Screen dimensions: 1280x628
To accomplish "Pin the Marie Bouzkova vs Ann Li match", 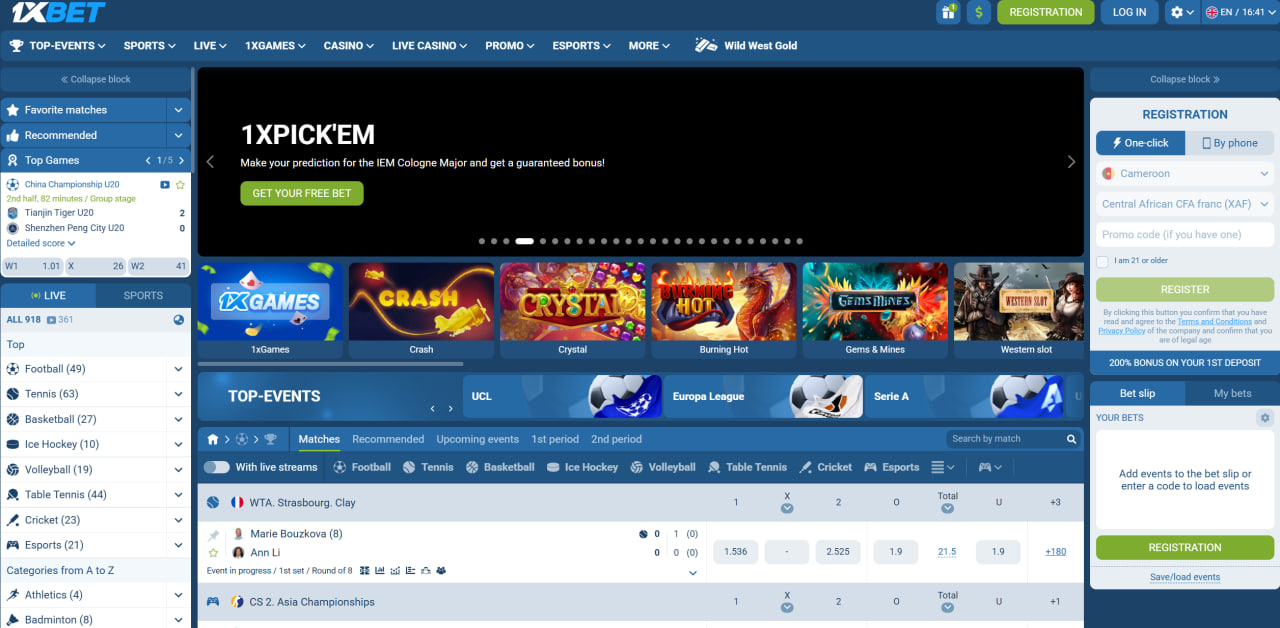I will (213, 536).
